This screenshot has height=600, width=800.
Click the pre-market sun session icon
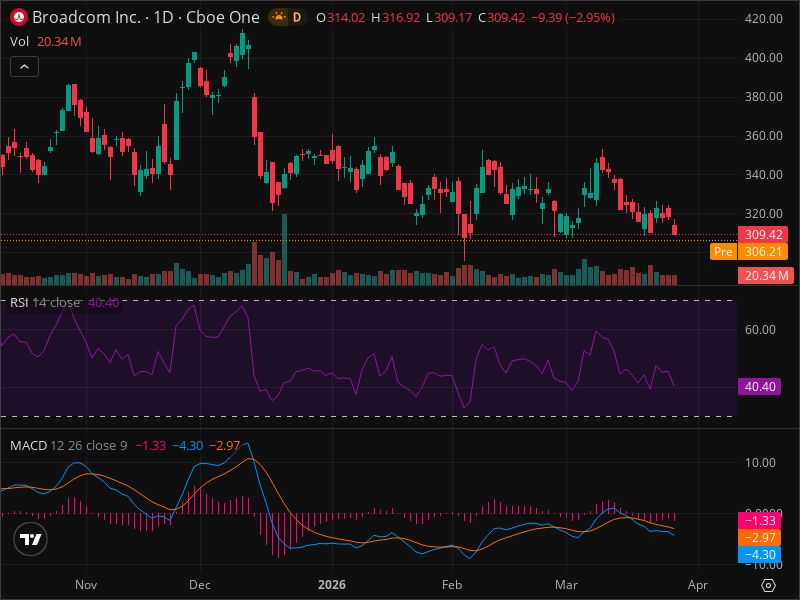[279, 17]
